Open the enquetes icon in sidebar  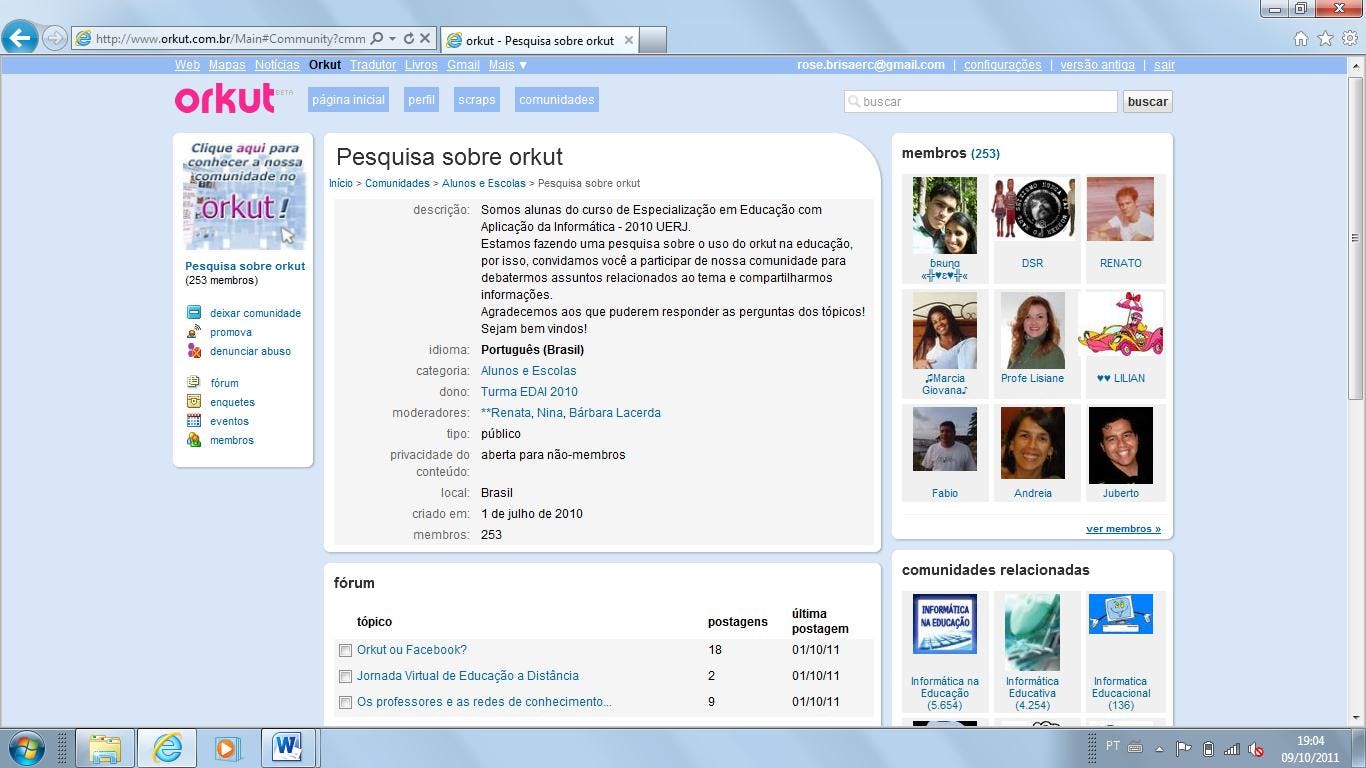coord(194,402)
